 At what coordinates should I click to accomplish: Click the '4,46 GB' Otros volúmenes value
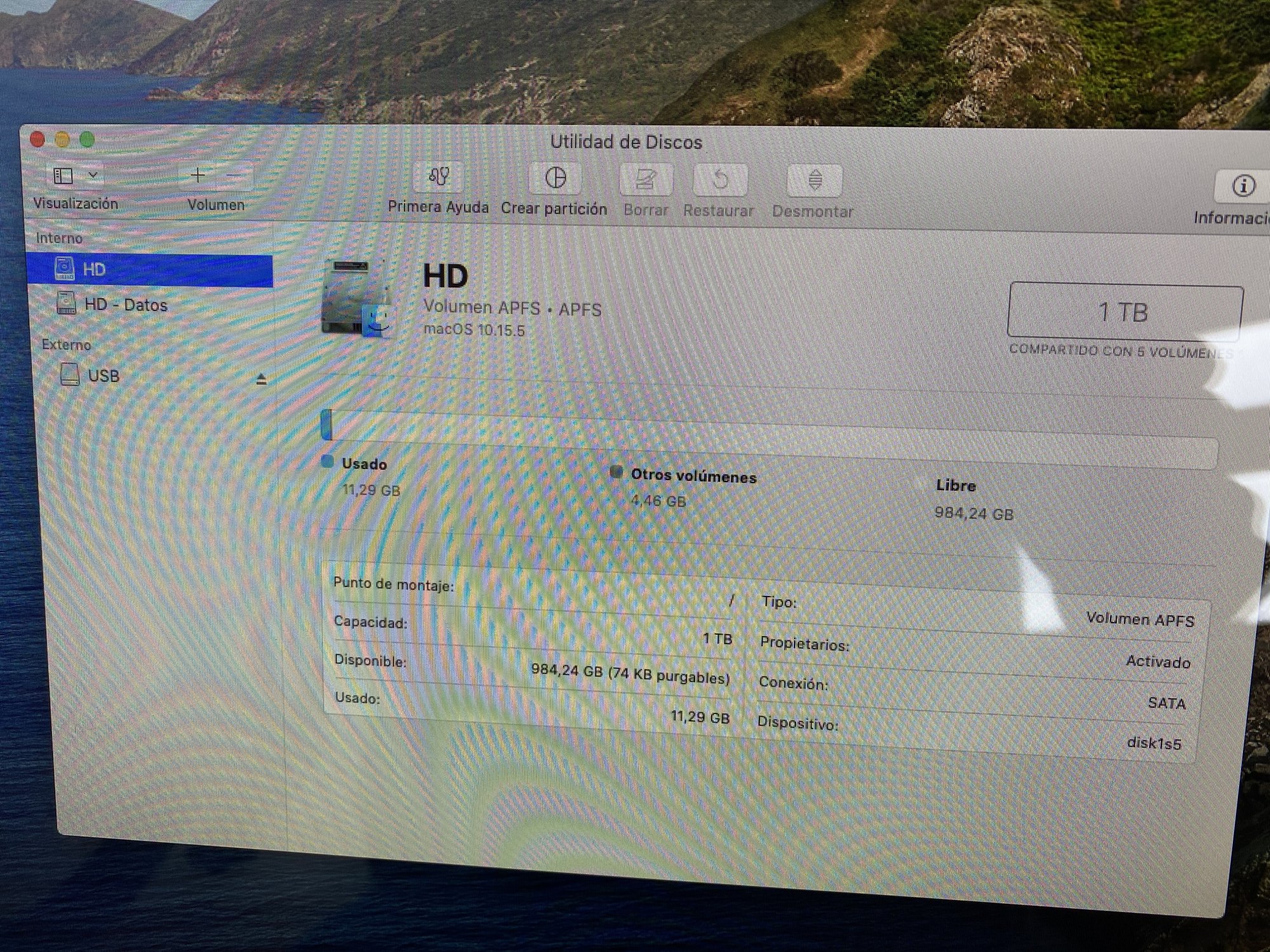tap(658, 501)
